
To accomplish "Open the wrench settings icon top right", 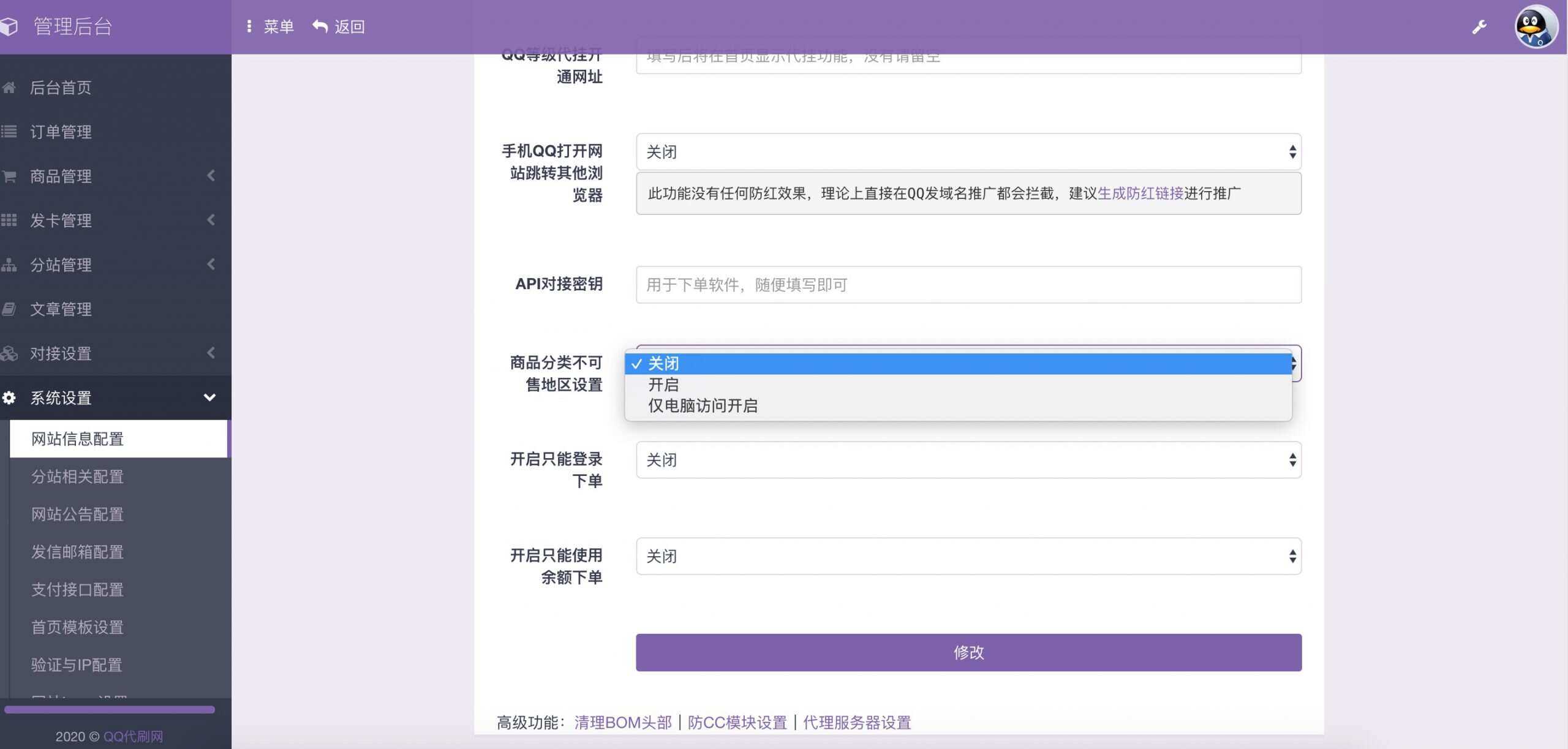I will pos(1479,26).
